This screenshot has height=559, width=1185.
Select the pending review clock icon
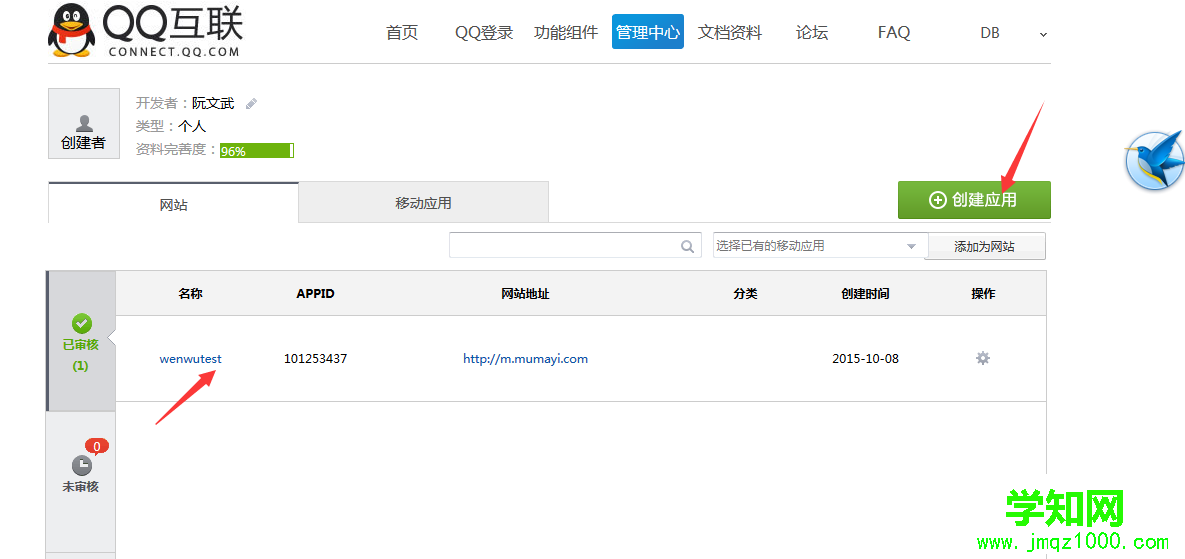point(82,465)
